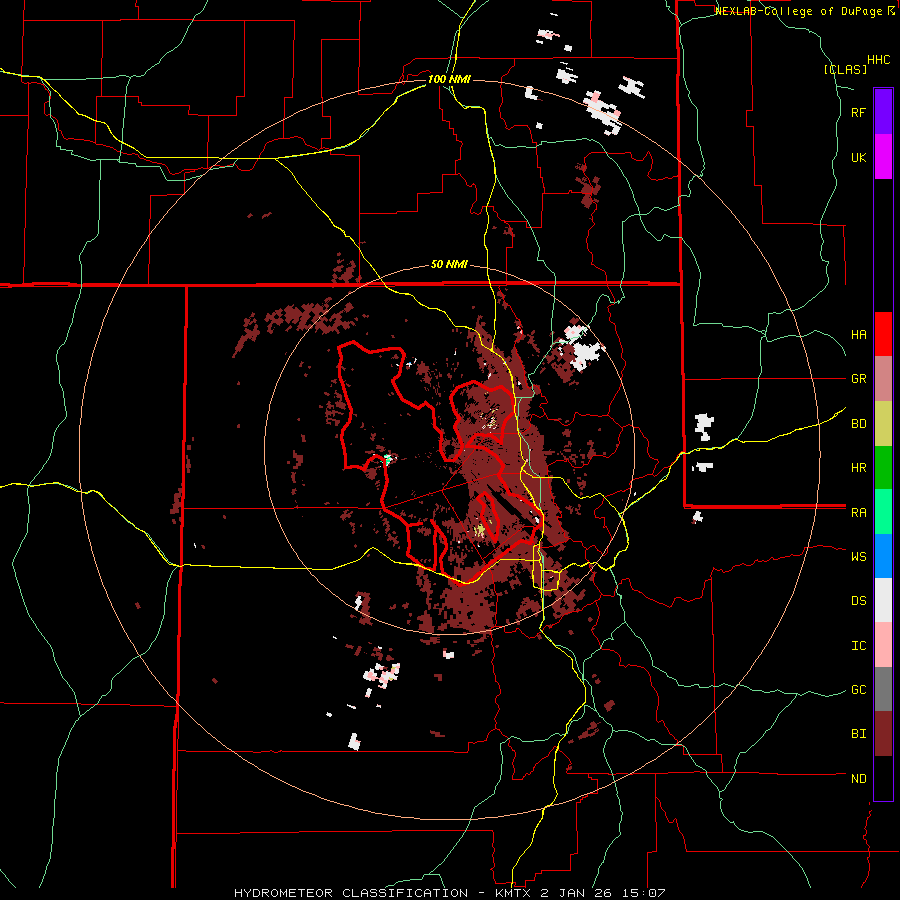Click the 100 NMI range ring label

[449, 79]
